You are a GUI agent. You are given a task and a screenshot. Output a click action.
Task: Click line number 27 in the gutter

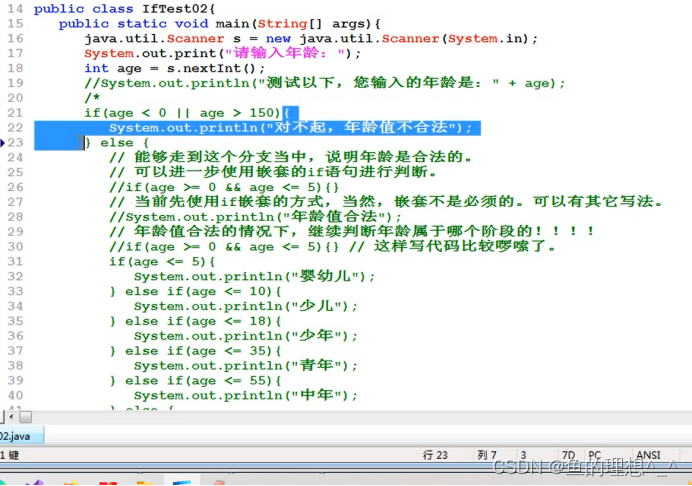coord(15,202)
